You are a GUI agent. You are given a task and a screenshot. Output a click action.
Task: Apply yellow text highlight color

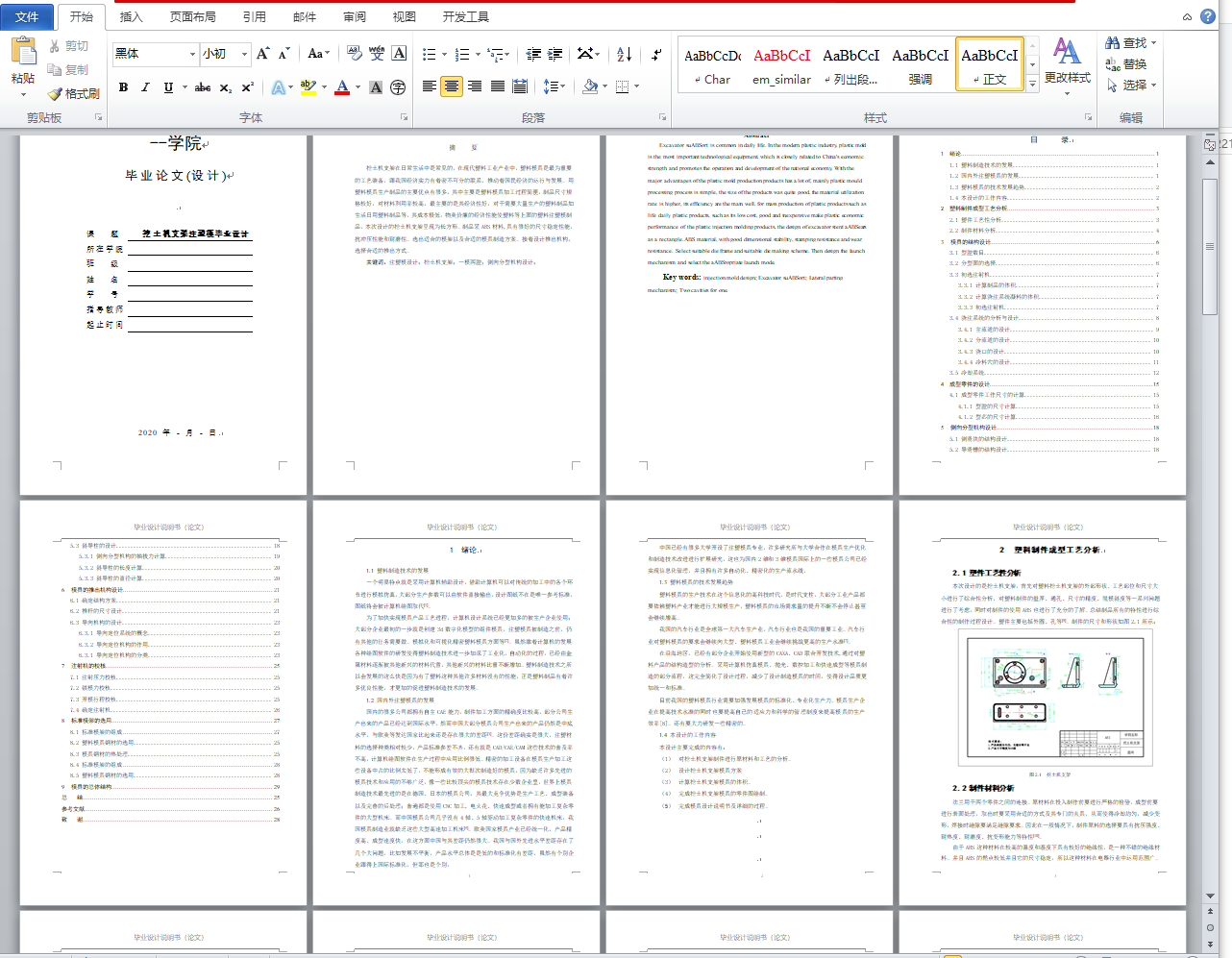coord(308,87)
